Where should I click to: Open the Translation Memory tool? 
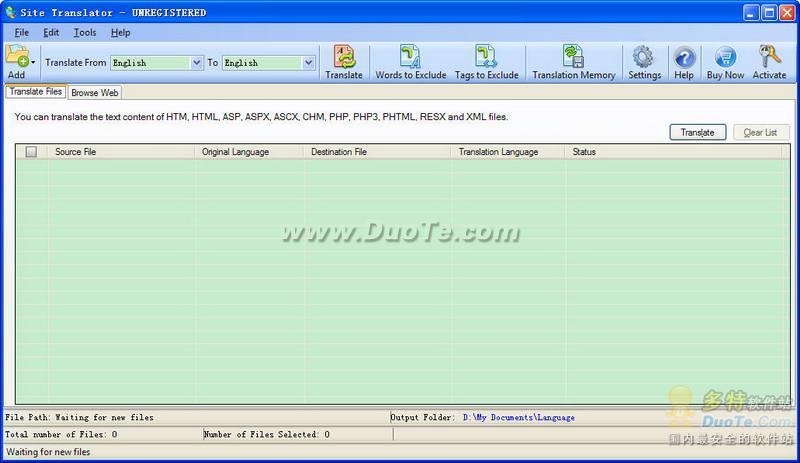[573, 62]
